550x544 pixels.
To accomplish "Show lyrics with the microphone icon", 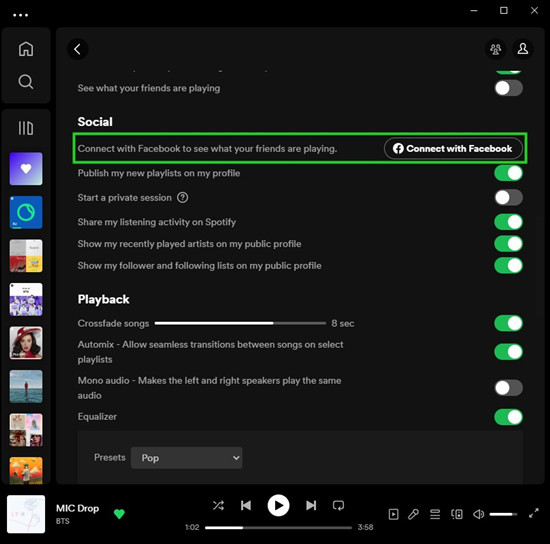I will (x=414, y=514).
